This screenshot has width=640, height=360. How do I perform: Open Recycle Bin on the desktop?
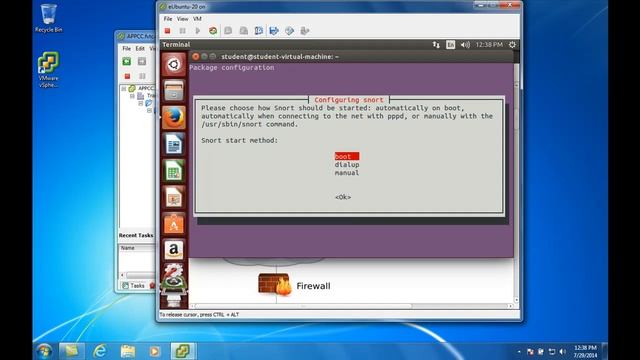[48, 18]
